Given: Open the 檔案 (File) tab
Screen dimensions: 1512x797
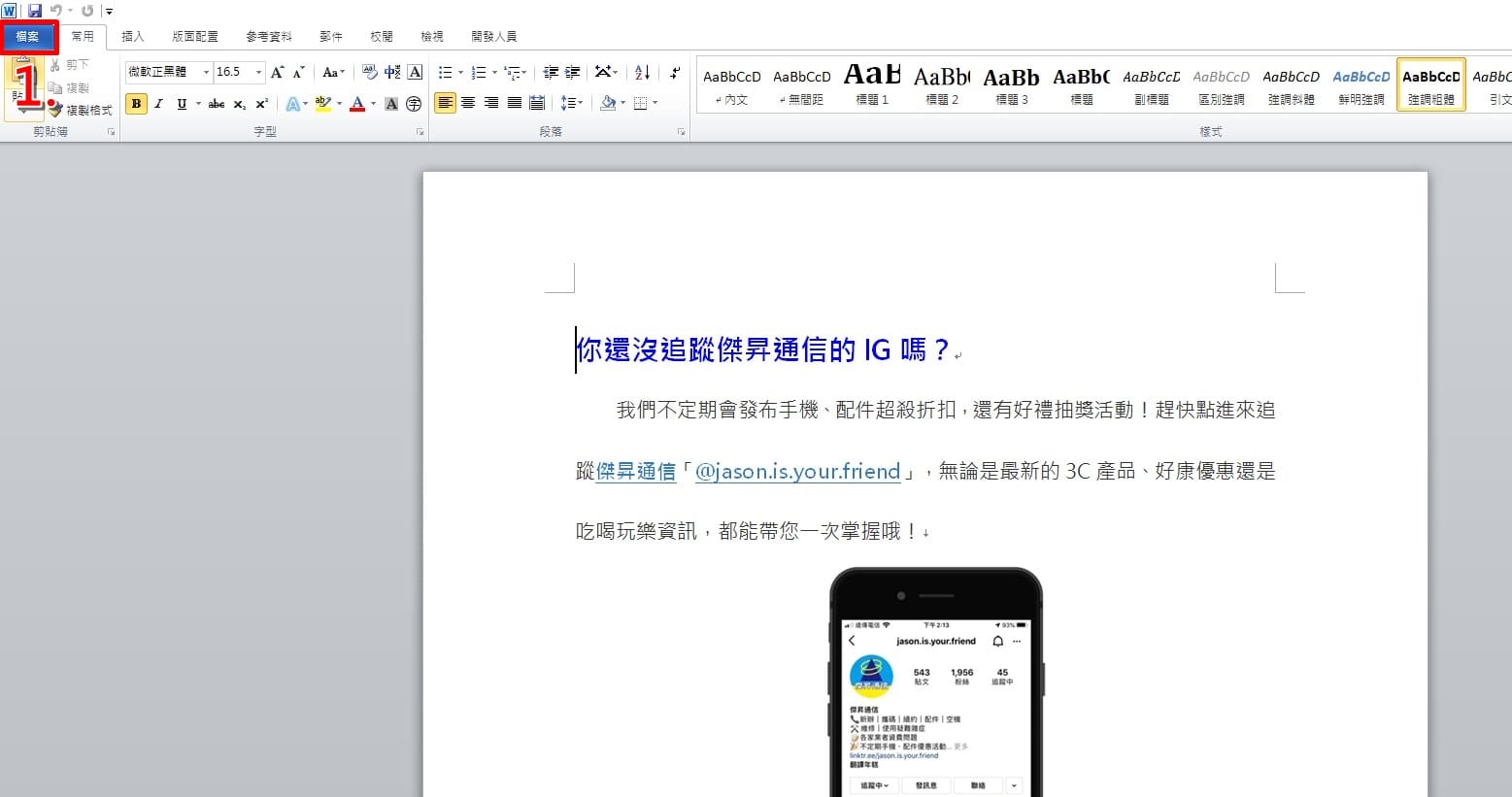Looking at the screenshot, I should tap(28, 37).
